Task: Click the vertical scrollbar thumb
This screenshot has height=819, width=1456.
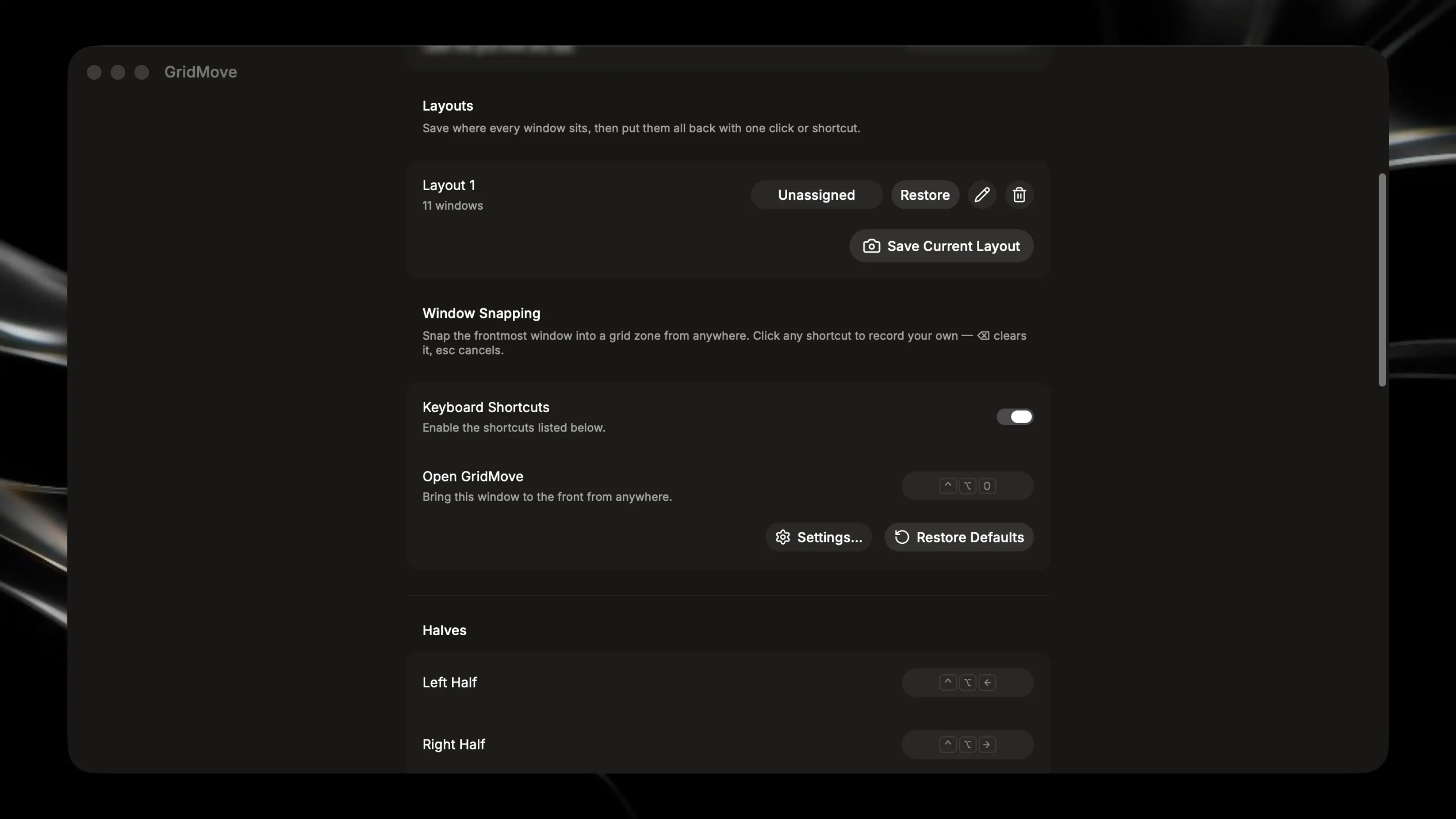Action: pyautogui.click(x=1382, y=280)
